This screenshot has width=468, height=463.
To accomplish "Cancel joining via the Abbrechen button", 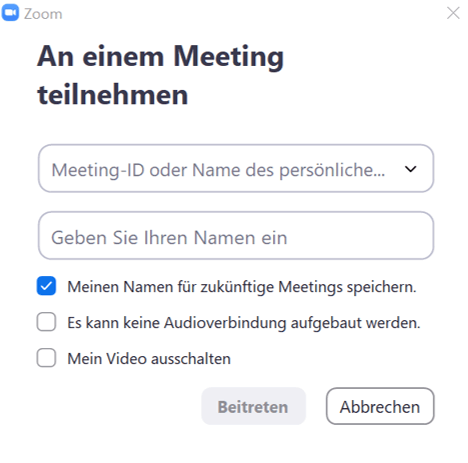I will point(380,406).
